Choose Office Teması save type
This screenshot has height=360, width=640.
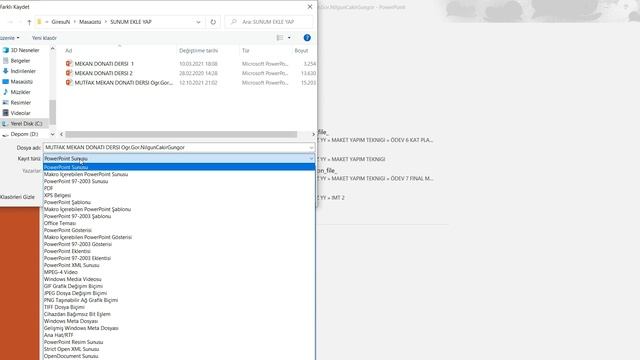point(179,223)
